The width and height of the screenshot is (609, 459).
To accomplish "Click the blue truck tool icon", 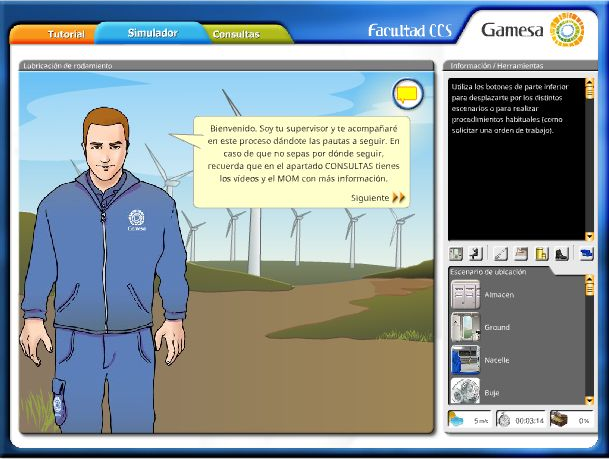I will pos(586,254).
